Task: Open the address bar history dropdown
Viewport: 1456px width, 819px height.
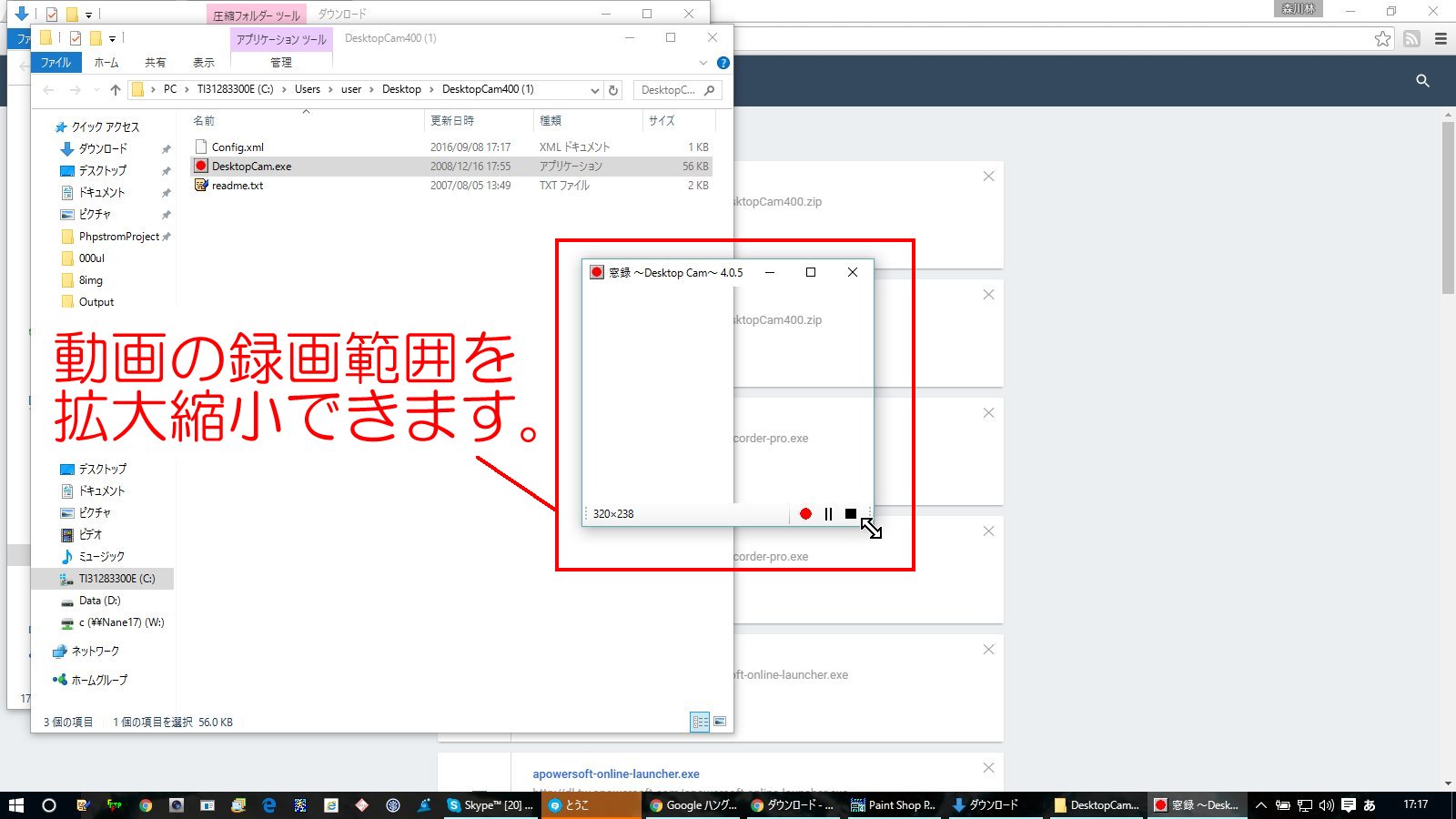Action: coord(594,90)
